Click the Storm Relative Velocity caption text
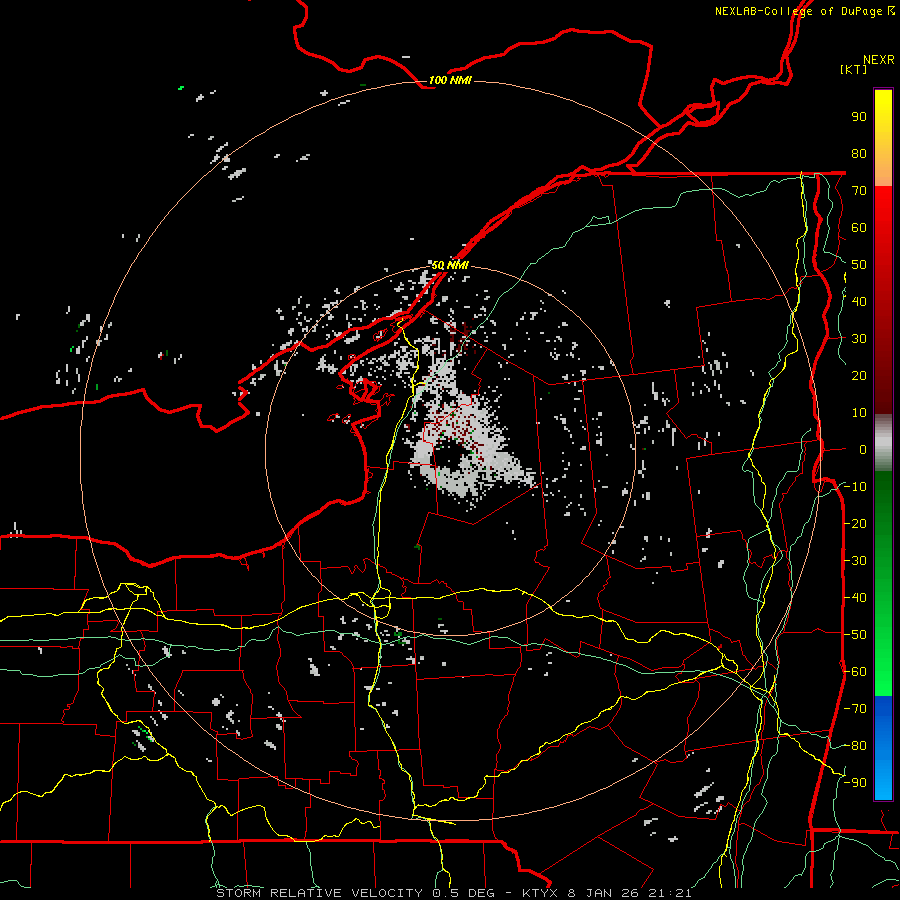900x900 pixels. click(x=453, y=893)
